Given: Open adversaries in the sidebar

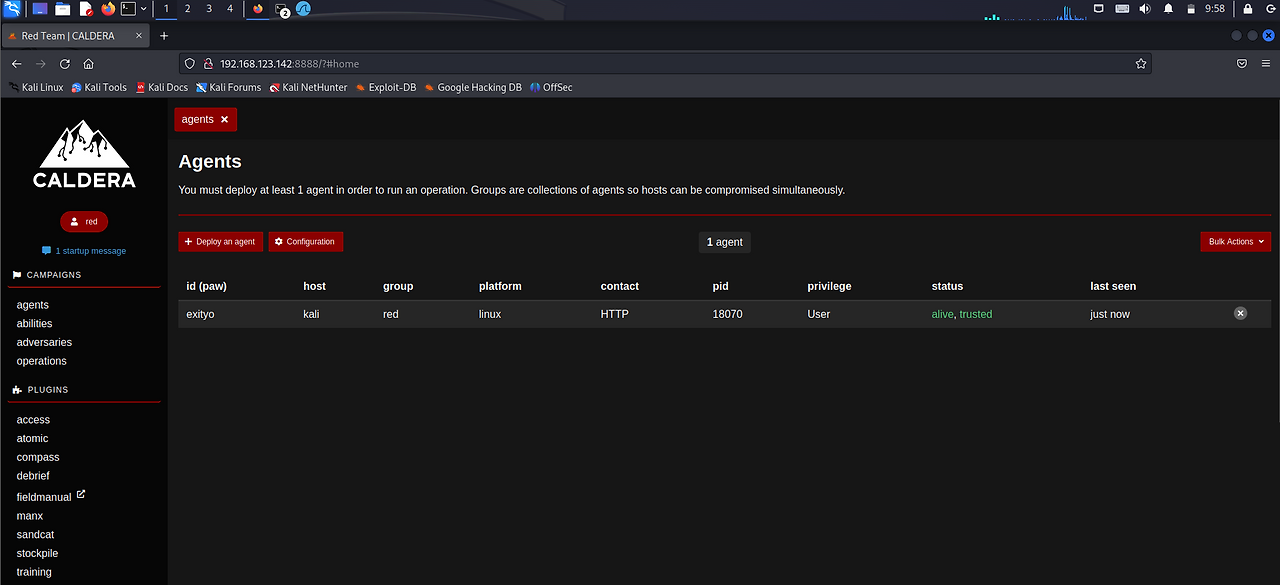Looking at the screenshot, I should 44,342.
